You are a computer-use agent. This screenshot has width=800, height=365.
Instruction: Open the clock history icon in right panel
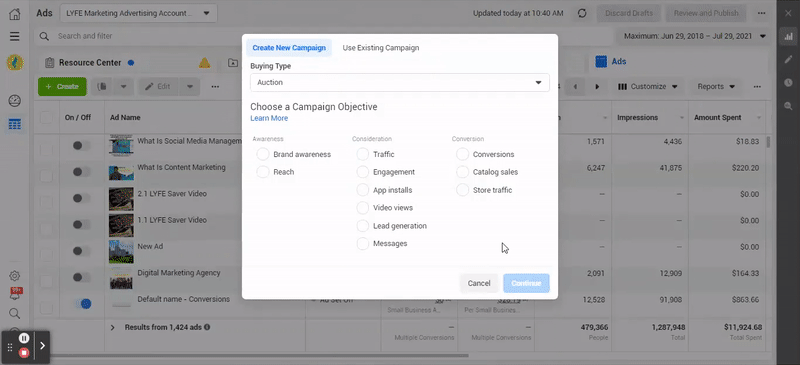click(788, 82)
